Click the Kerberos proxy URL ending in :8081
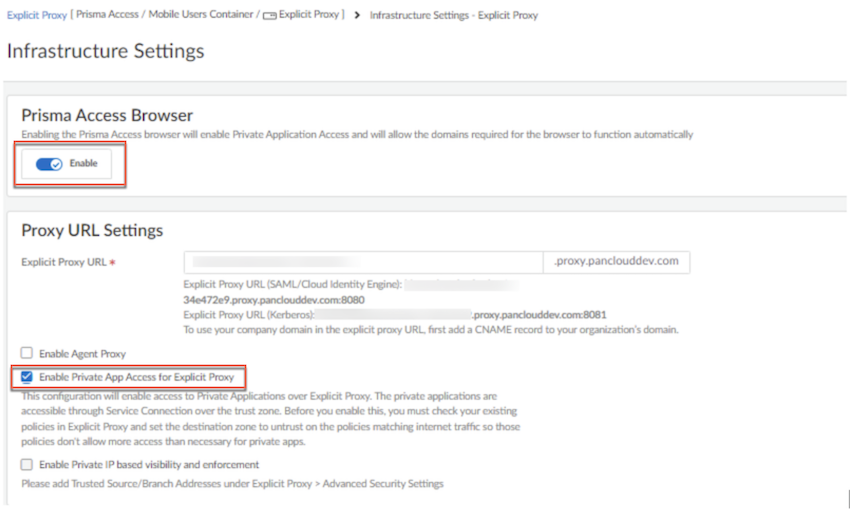850x509 pixels. click(x=539, y=314)
